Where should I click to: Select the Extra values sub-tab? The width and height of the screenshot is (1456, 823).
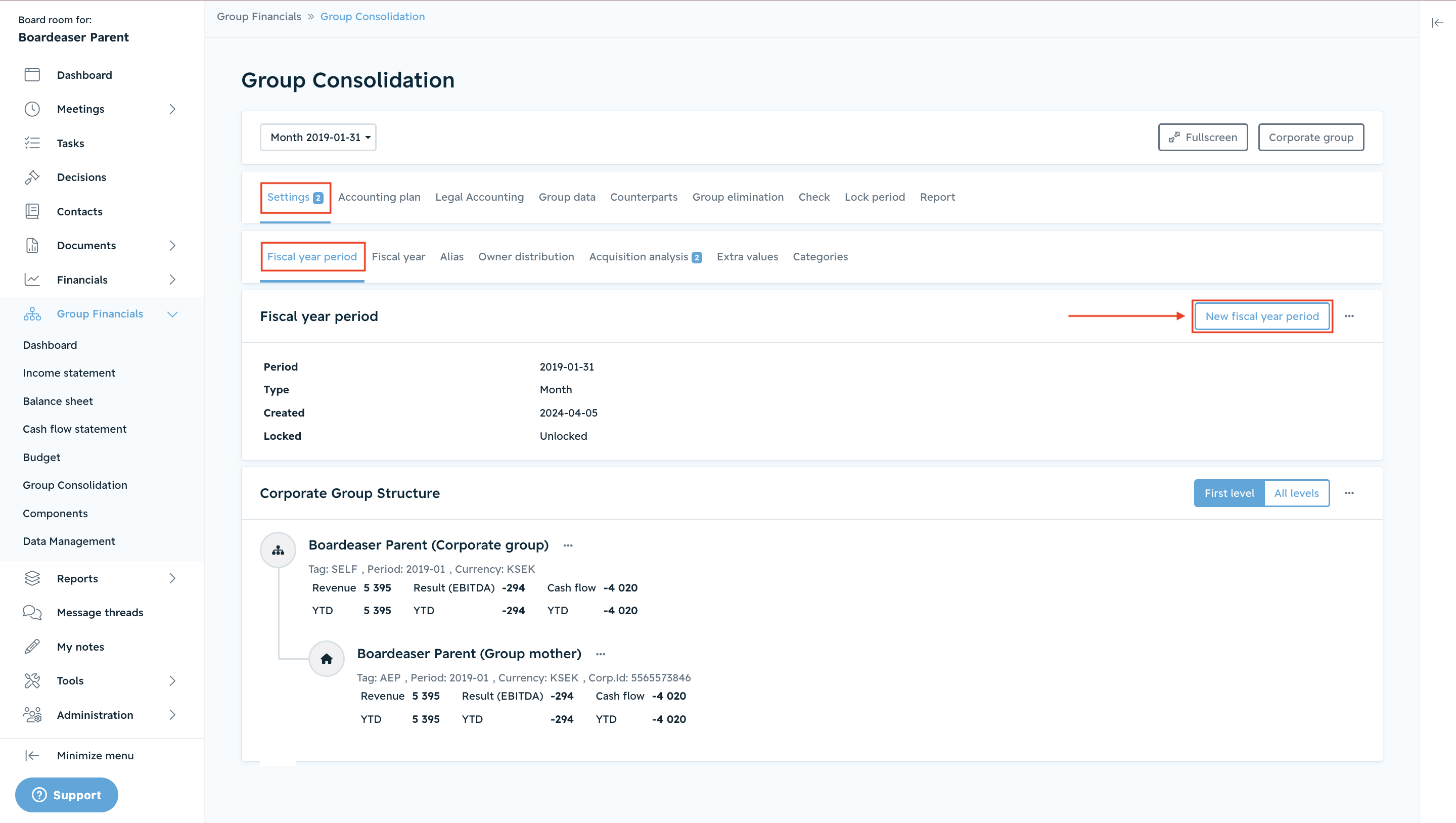[747, 257]
